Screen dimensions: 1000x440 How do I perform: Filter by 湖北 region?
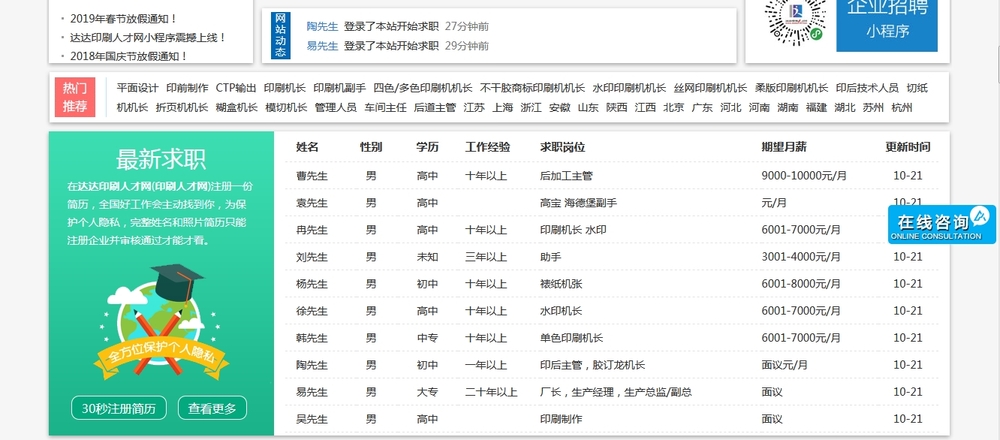coord(845,107)
